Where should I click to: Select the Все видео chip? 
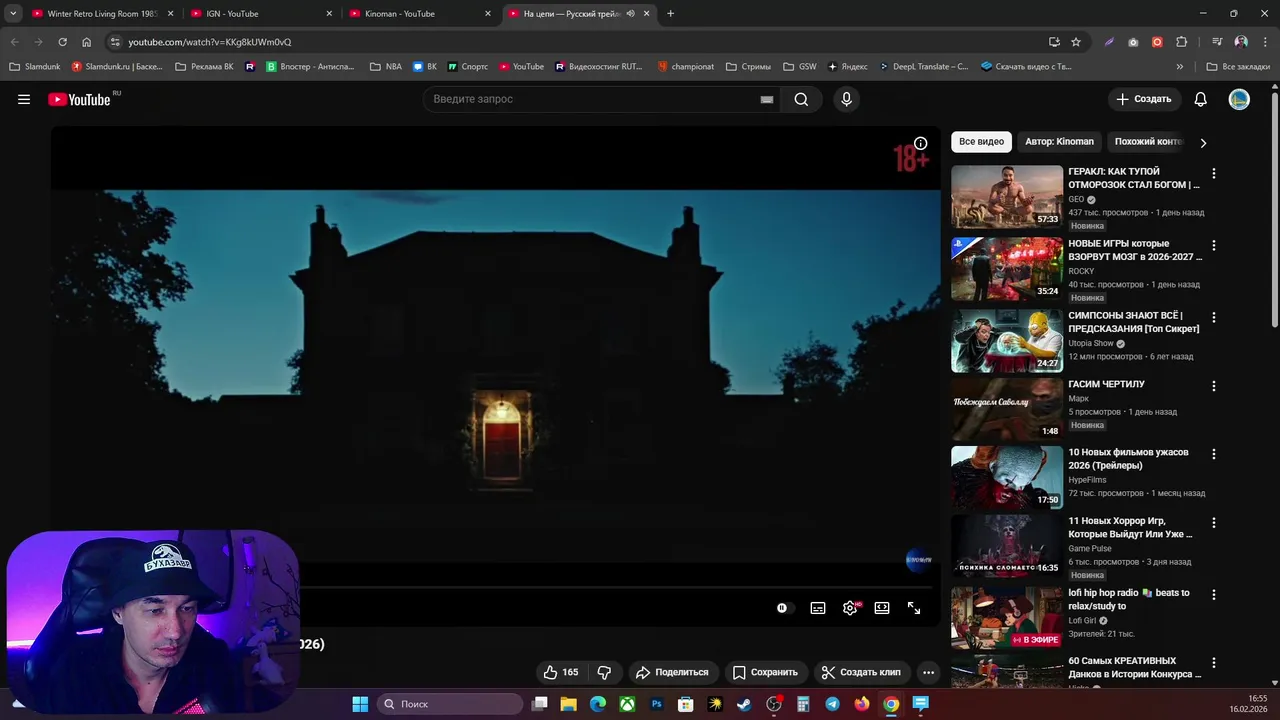point(981,142)
